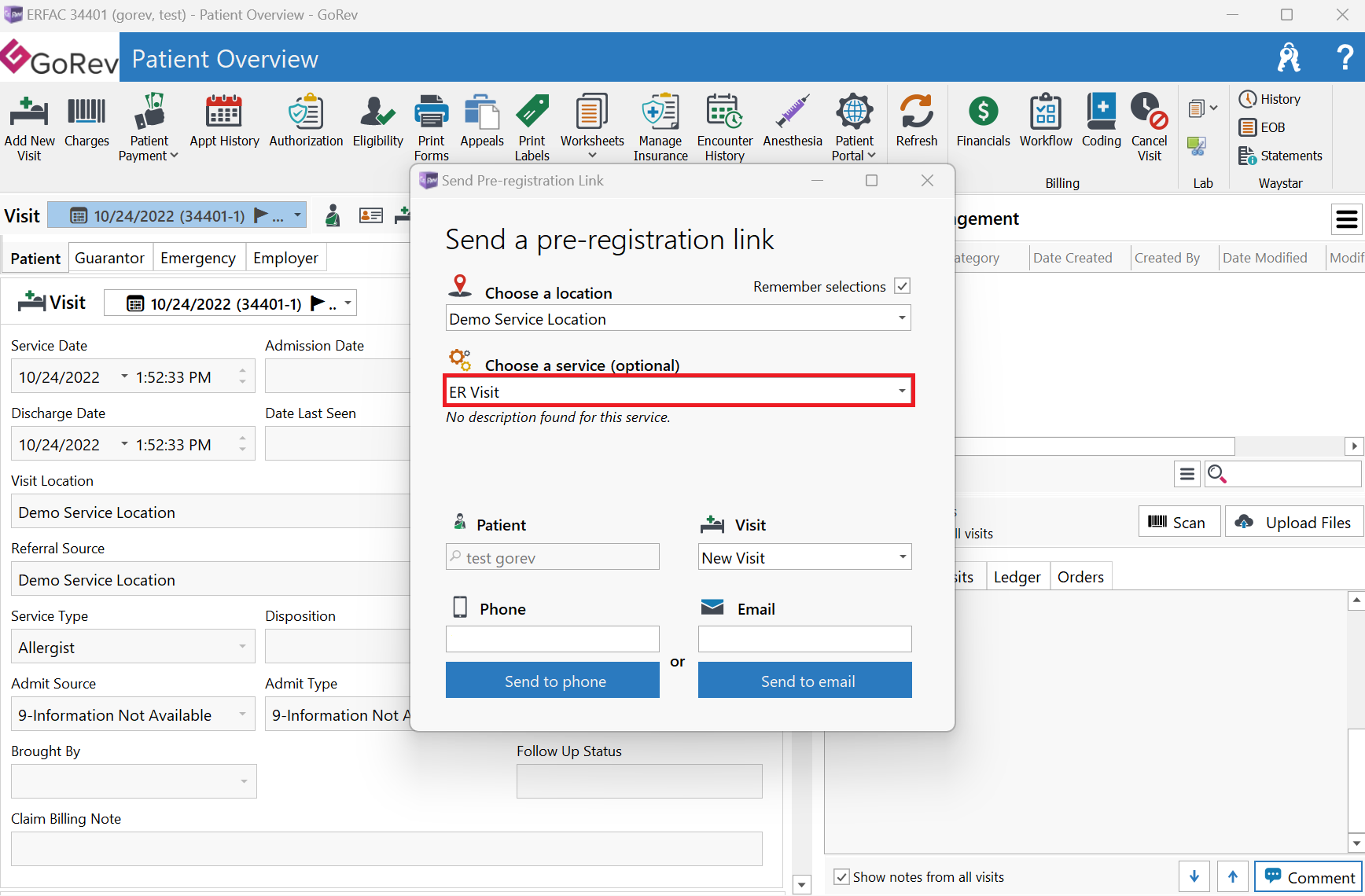Open document management hamburger menu
The image size is (1365, 896).
click(x=1347, y=219)
